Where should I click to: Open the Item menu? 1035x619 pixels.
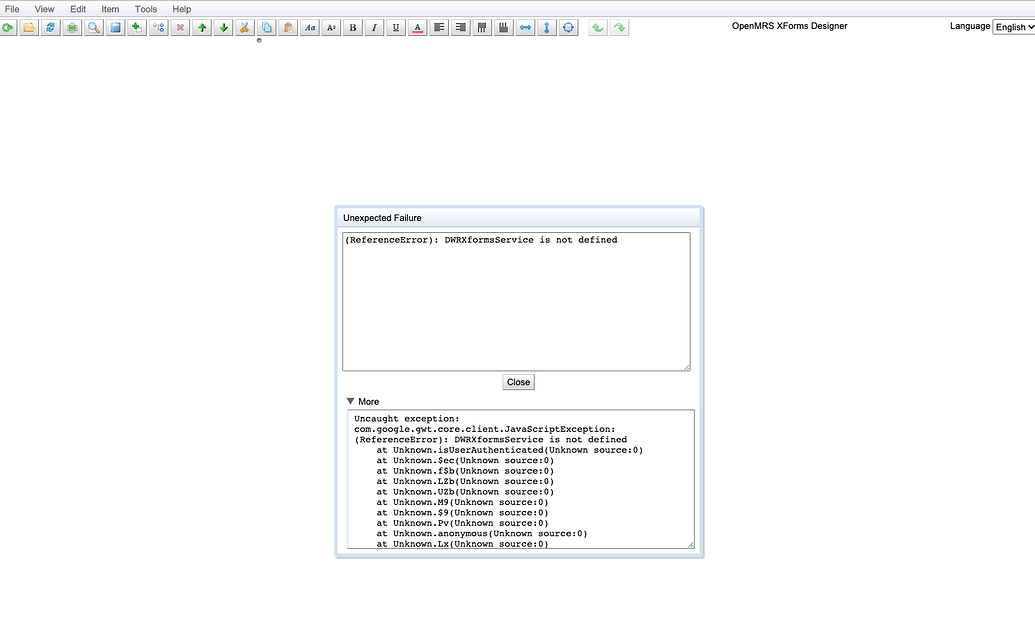pyautogui.click(x=110, y=9)
